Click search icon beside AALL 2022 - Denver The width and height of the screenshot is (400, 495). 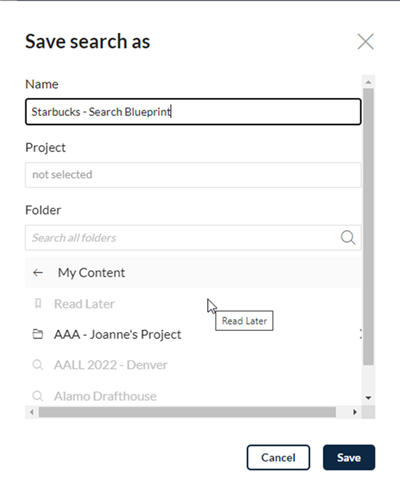38,365
